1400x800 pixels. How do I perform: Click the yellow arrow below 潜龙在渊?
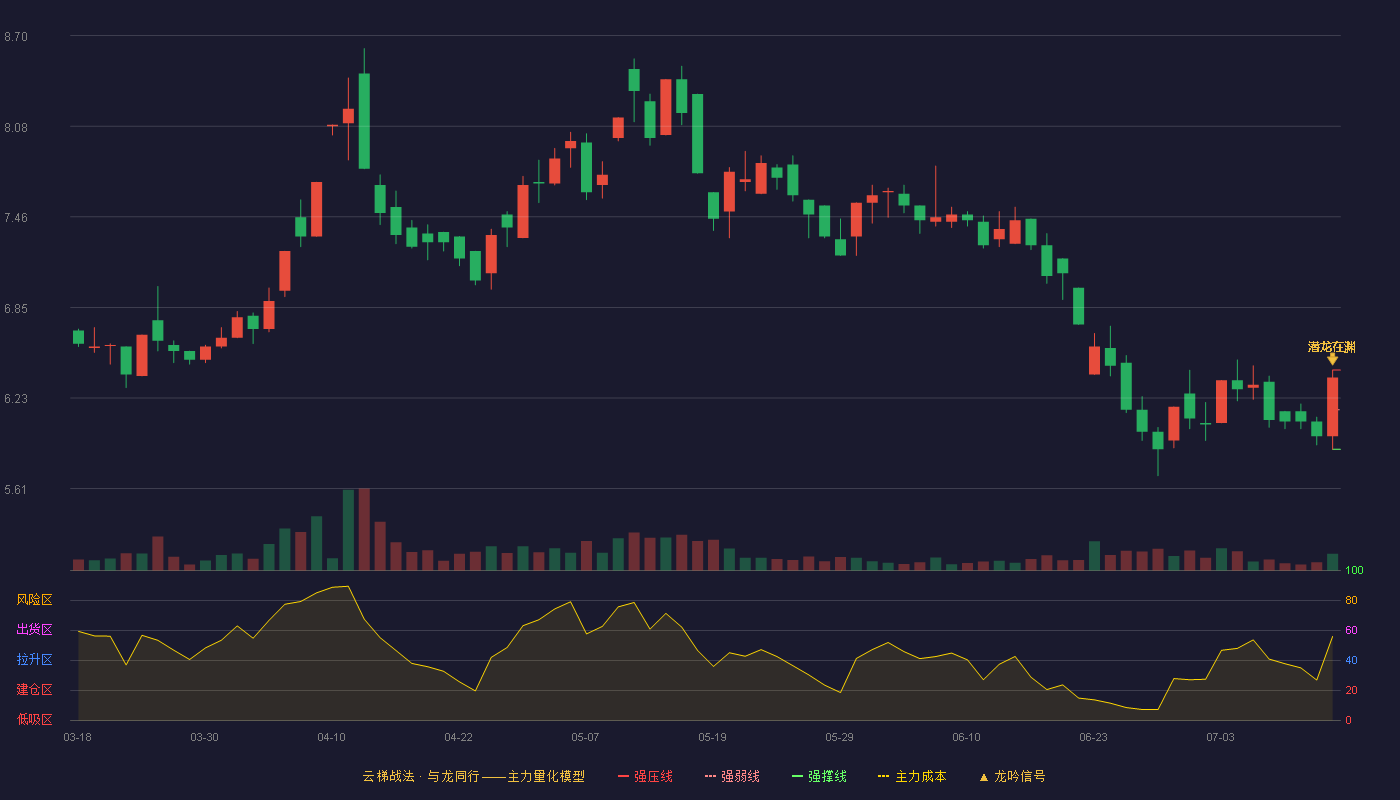click(x=1332, y=359)
